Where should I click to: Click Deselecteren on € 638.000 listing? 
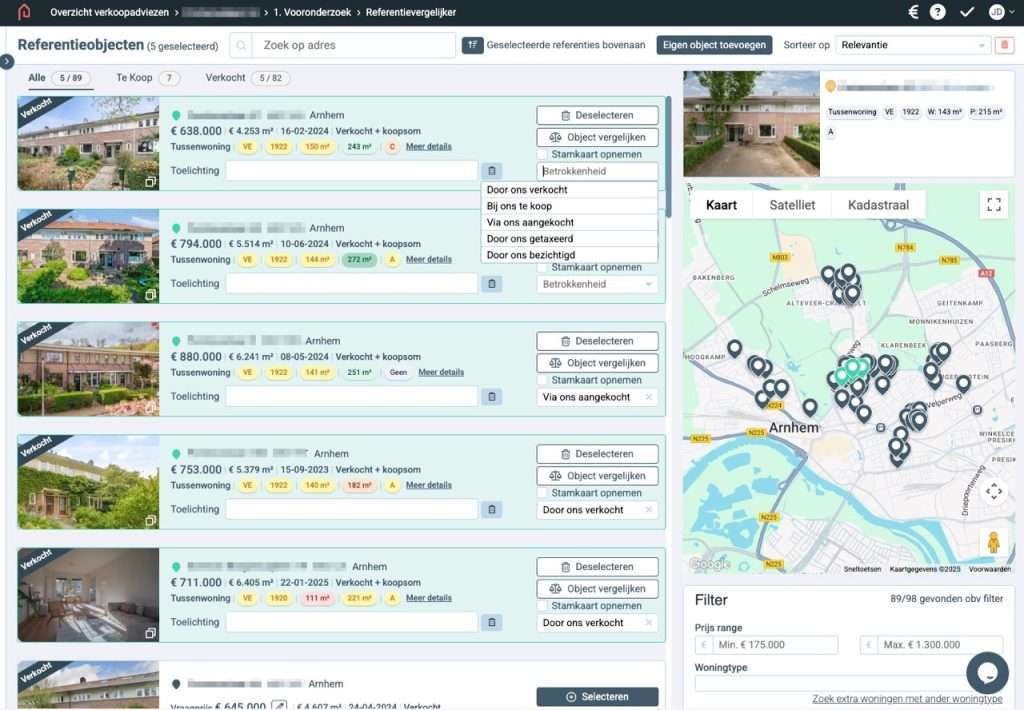(597, 115)
